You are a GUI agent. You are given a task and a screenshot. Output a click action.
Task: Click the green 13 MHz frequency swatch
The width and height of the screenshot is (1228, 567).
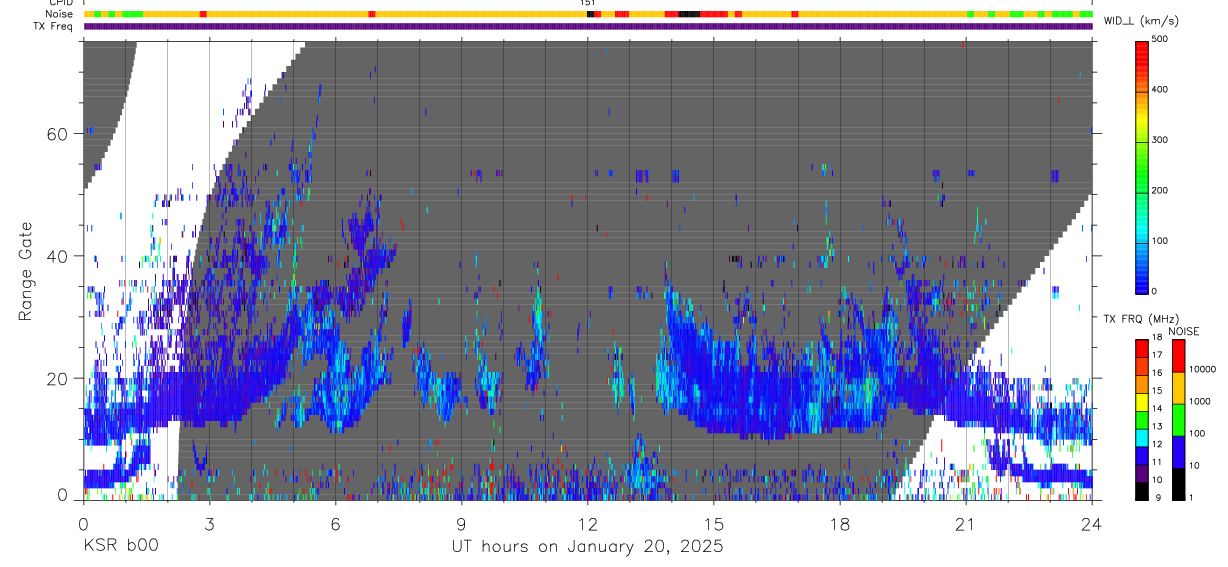pyautogui.click(x=1142, y=420)
